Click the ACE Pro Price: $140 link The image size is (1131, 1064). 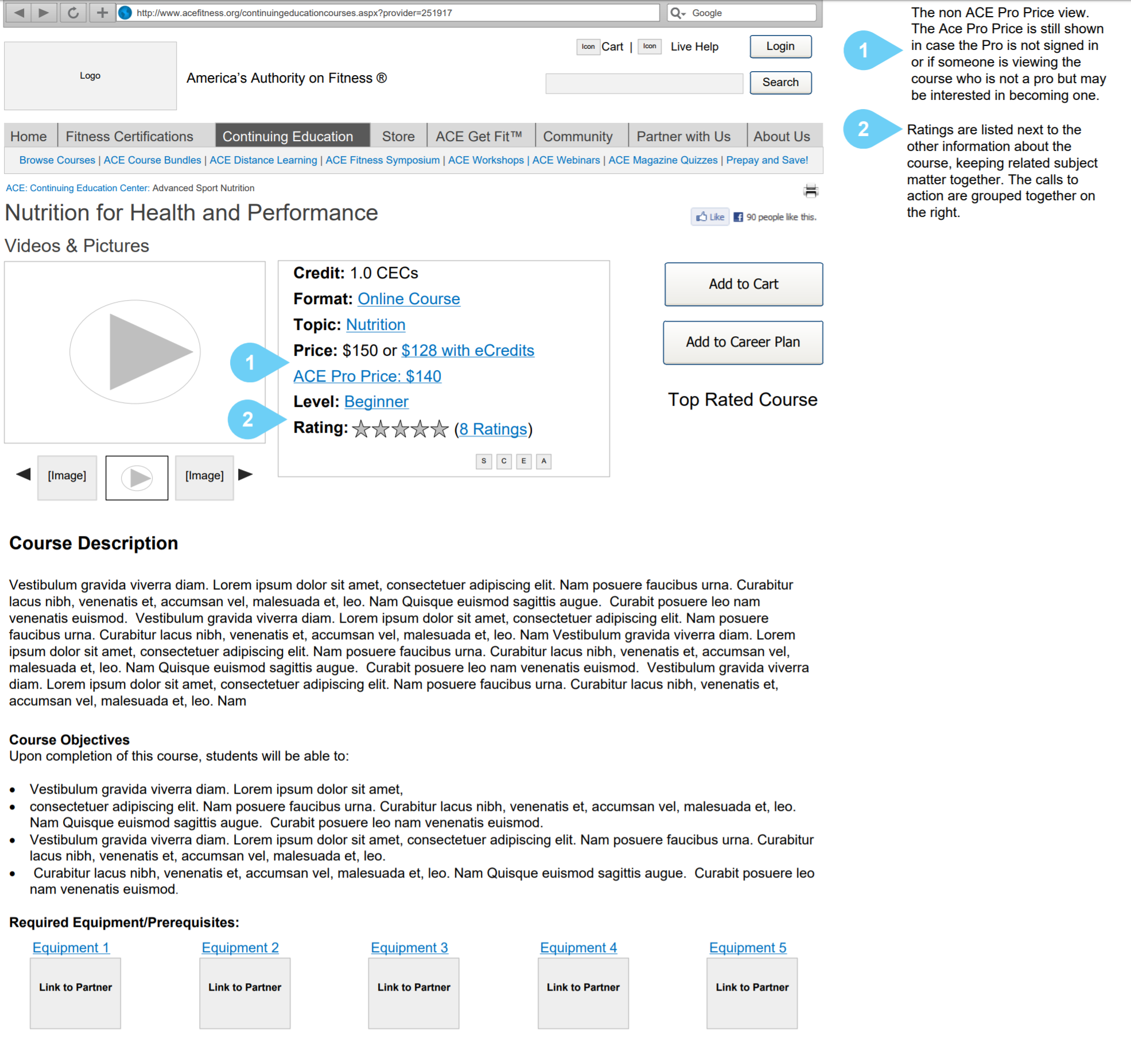click(367, 376)
